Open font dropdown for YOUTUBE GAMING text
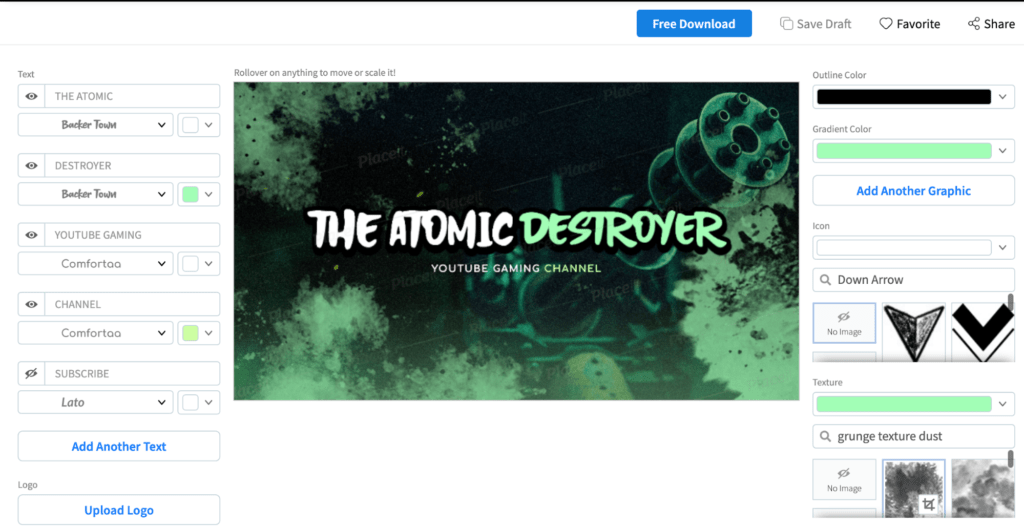 point(95,264)
